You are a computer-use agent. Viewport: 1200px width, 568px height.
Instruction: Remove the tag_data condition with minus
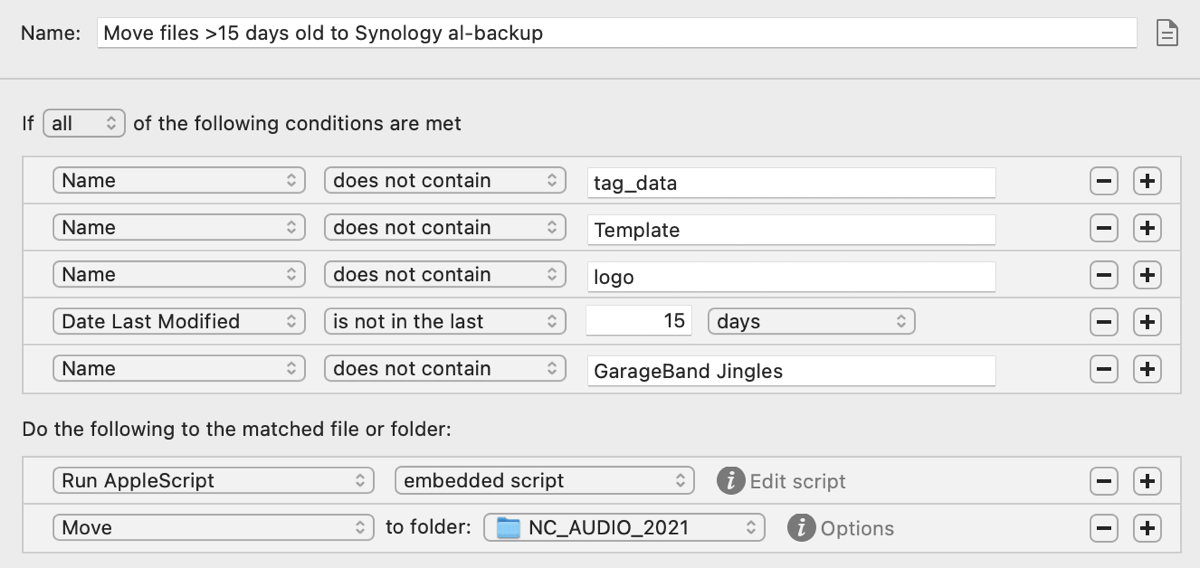[1104, 182]
